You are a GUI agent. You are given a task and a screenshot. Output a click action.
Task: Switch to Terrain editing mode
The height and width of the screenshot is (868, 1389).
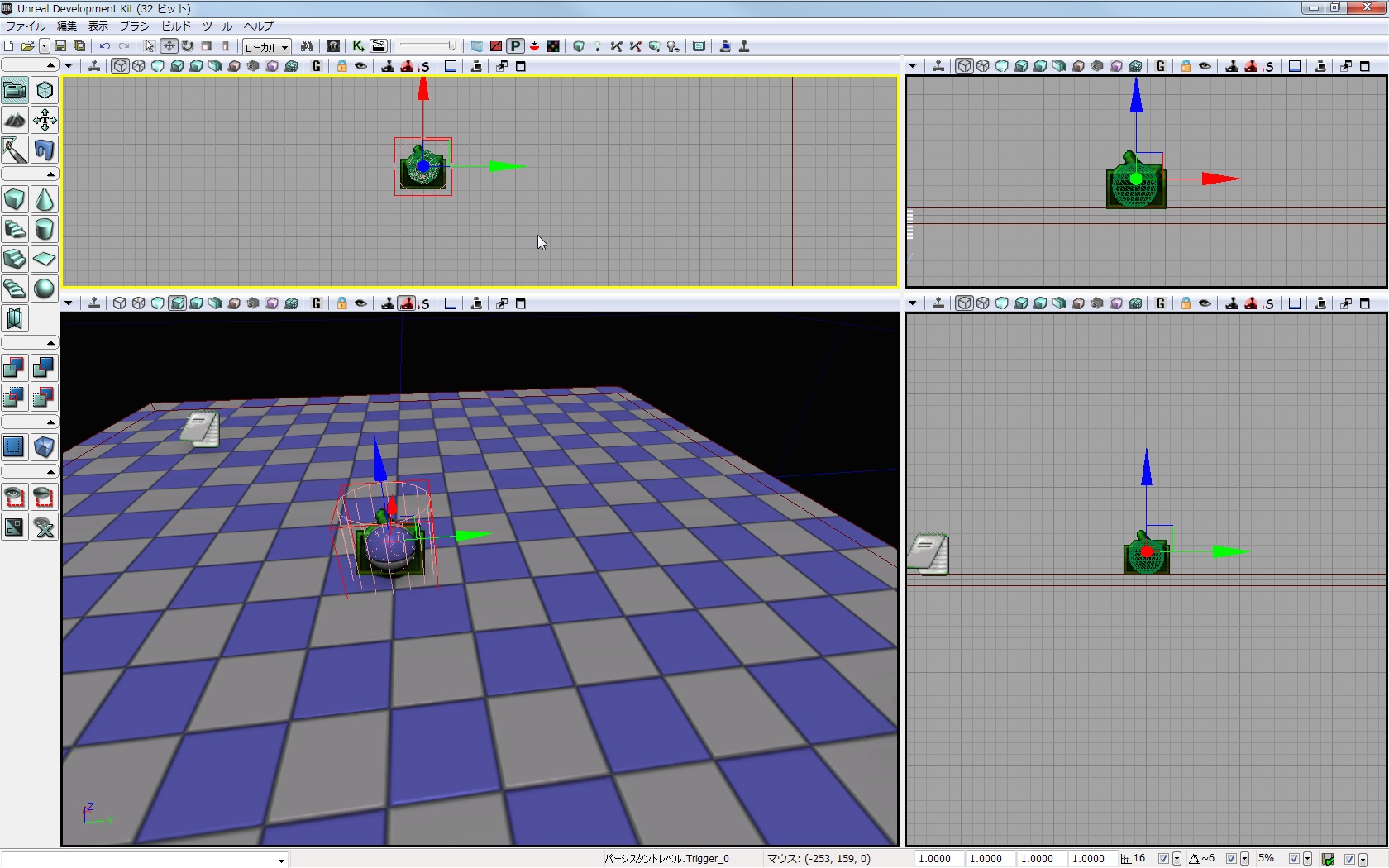coord(15,121)
